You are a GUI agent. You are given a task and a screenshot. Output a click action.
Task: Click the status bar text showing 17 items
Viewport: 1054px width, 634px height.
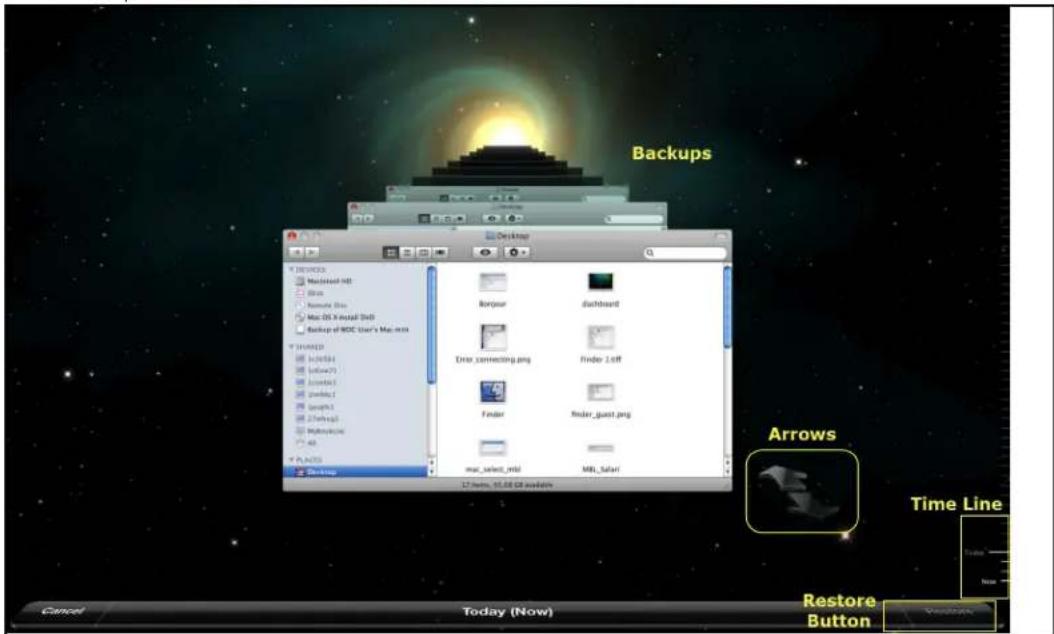tap(508, 485)
